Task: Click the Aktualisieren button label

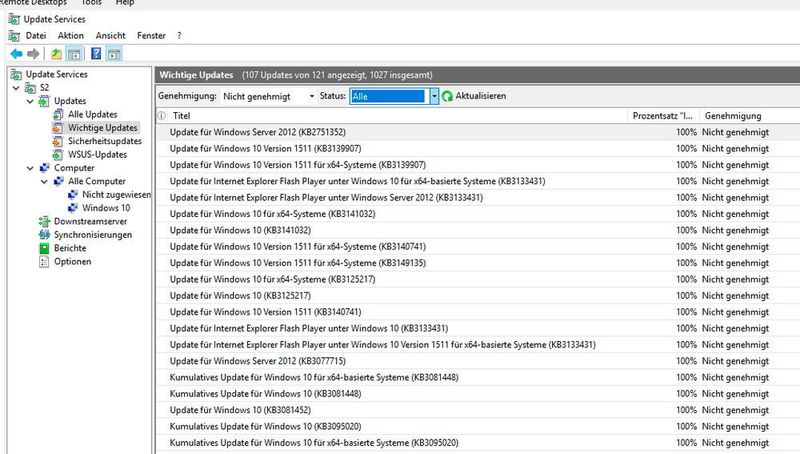Action: (x=481, y=96)
